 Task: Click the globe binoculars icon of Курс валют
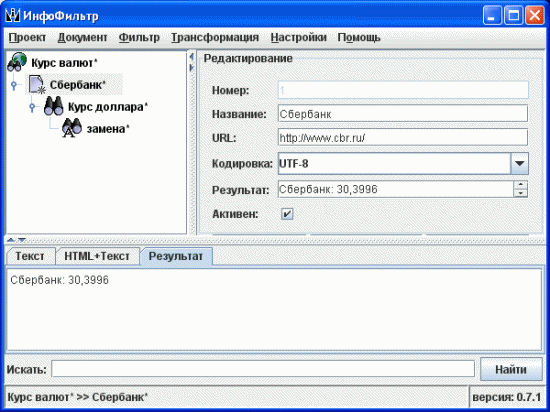click(x=17, y=62)
